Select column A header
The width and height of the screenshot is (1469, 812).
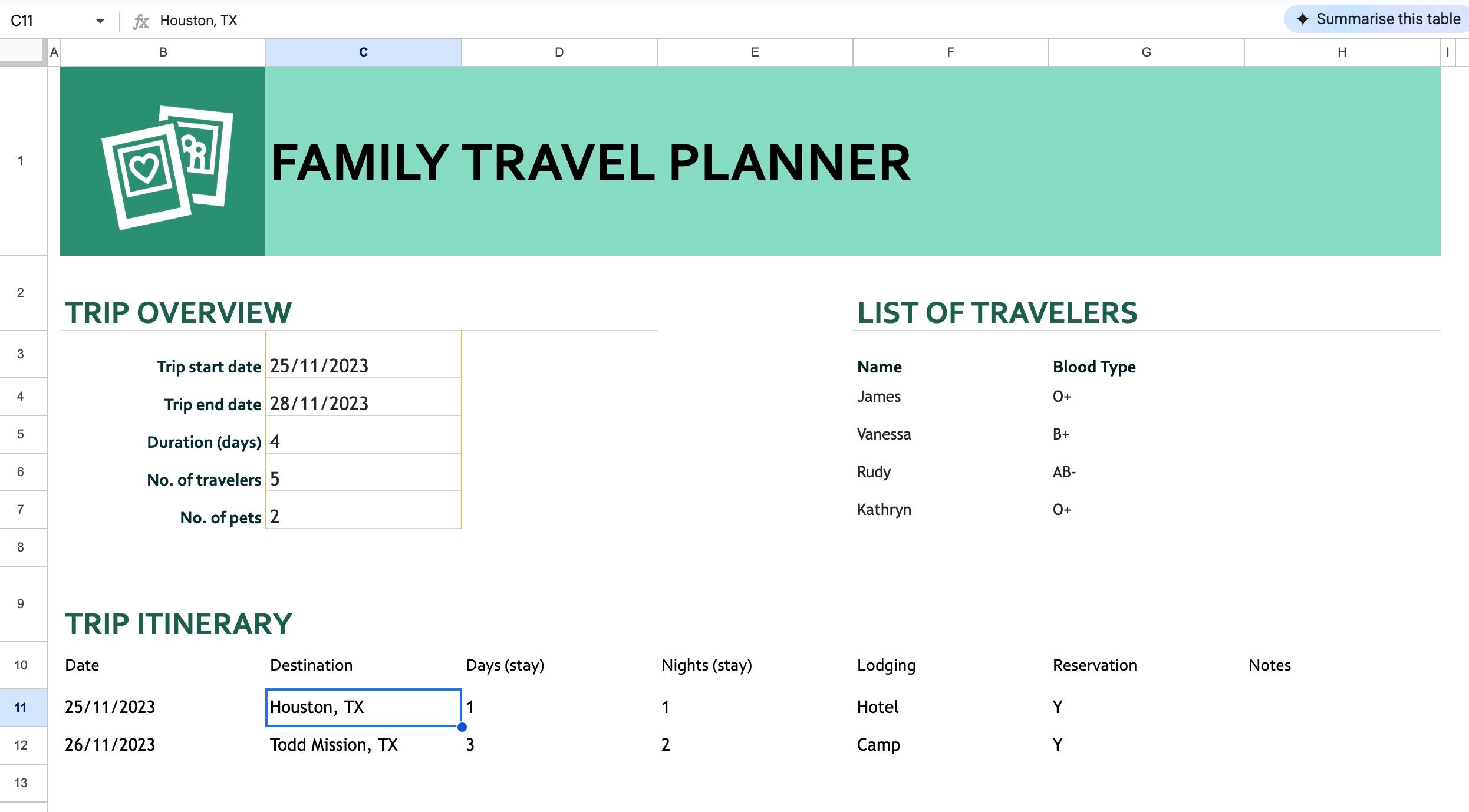[54, 52]
